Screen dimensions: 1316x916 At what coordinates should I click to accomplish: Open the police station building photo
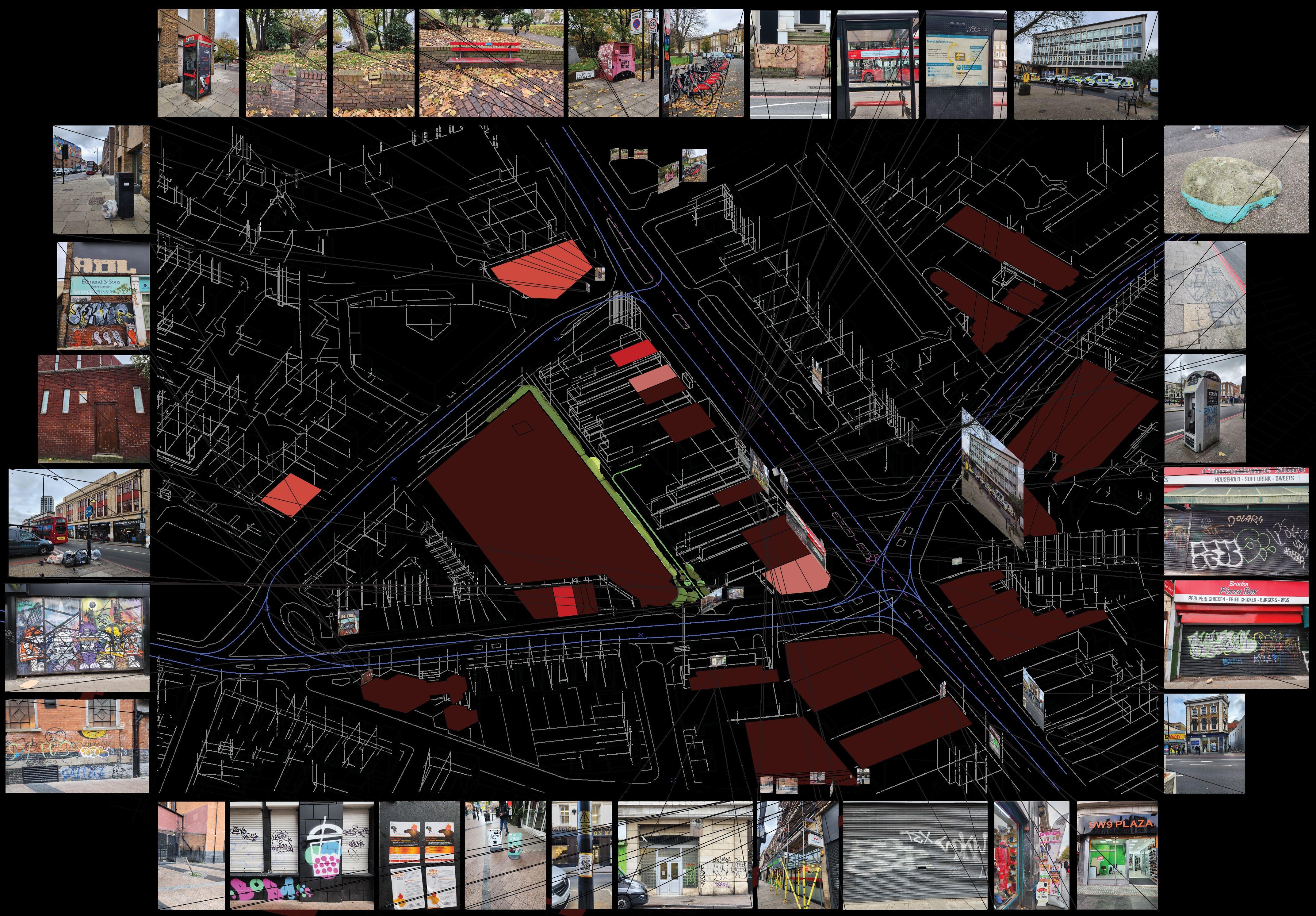tap(1086, 65)
